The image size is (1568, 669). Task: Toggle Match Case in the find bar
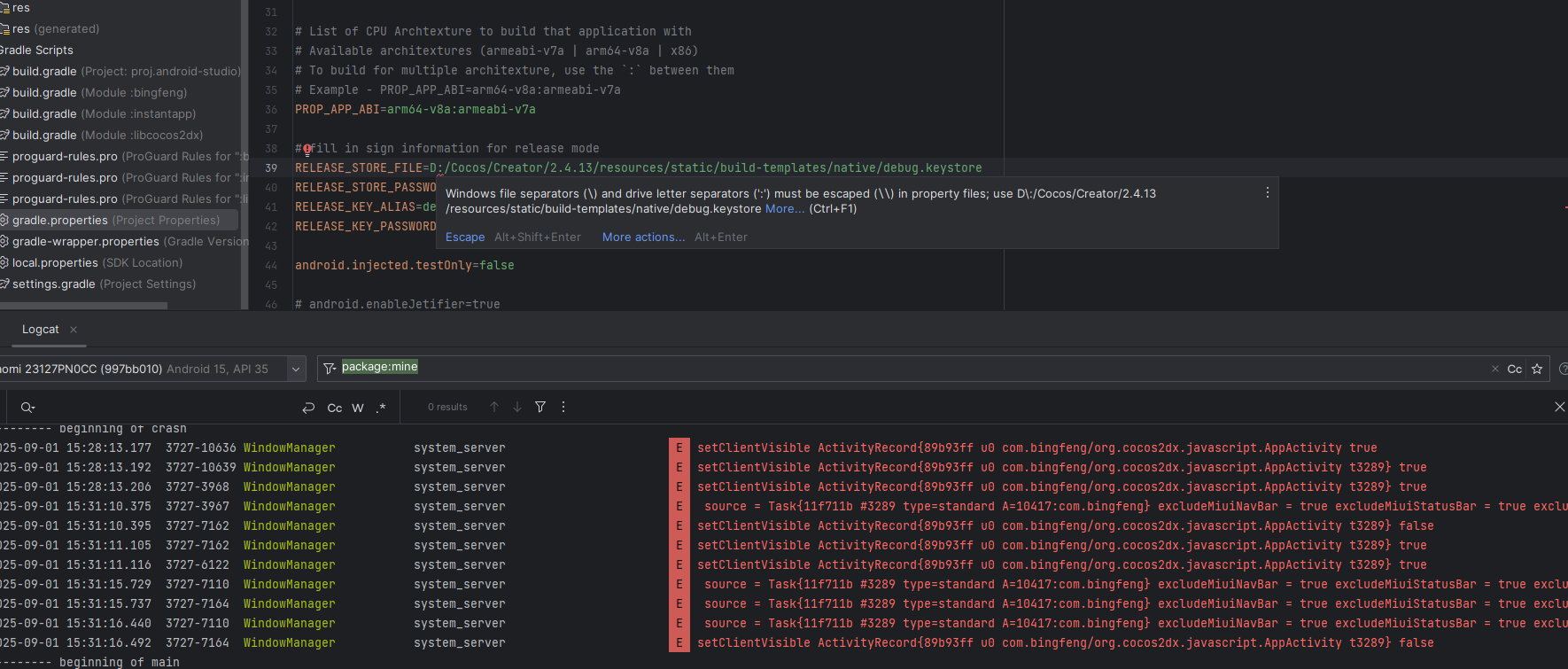[334, 408]
